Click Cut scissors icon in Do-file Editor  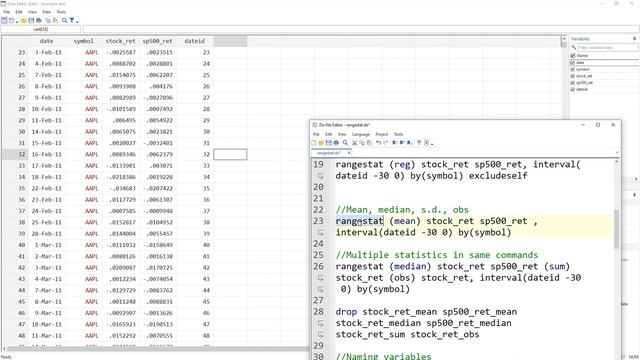pyautogui.click(x=355, y=142)
